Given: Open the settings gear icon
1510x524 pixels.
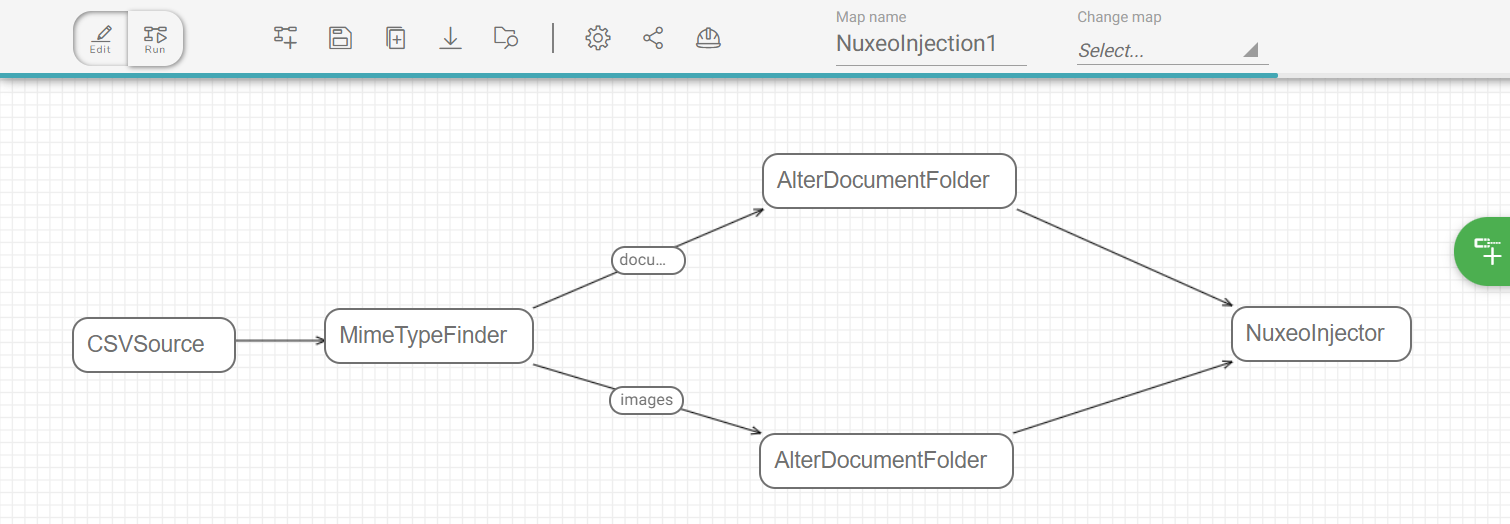Looking at the screenshot, I should click(598, 38).
